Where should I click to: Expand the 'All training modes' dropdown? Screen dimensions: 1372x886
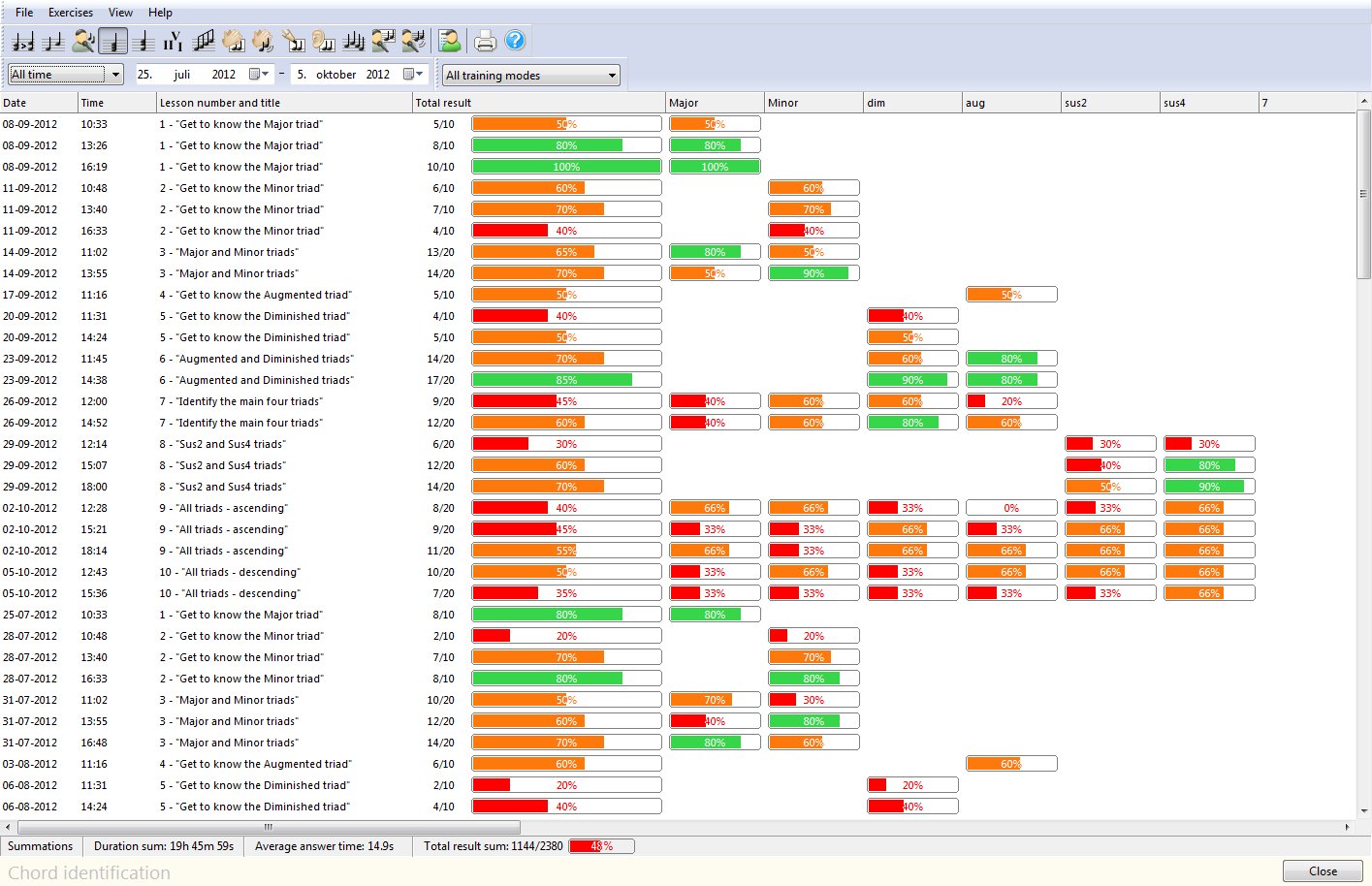pyautogui.click(x=530, y=76)
